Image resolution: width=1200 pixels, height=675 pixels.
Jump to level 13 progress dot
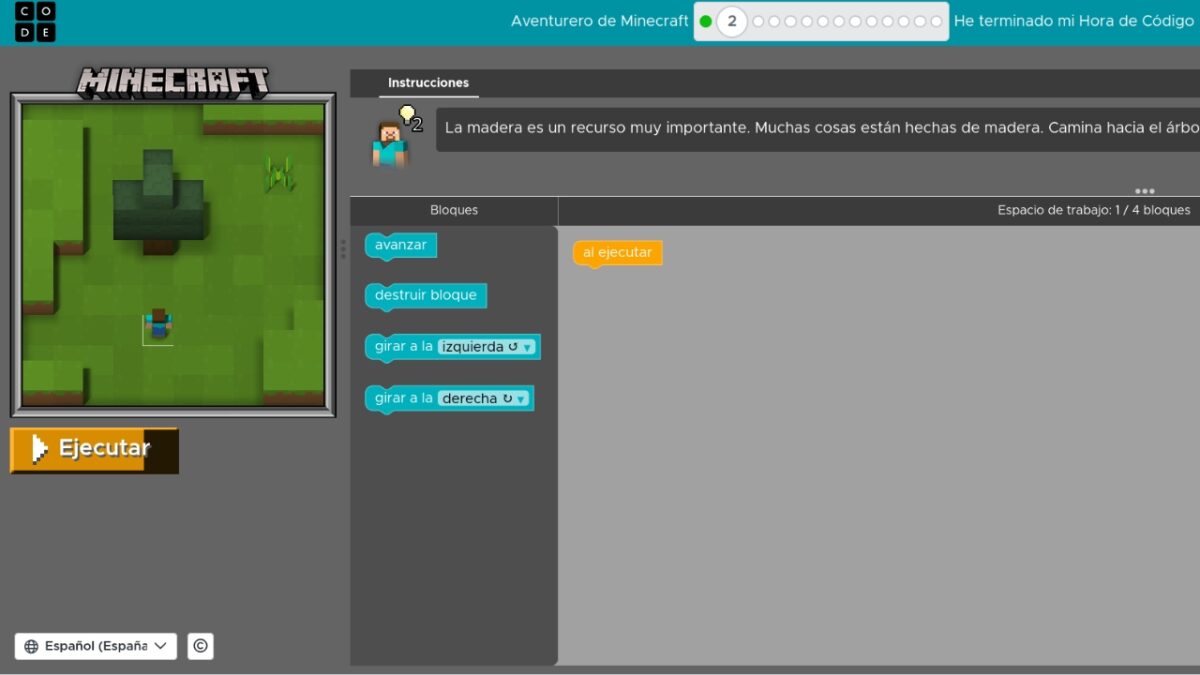click(x=919, y=21)
